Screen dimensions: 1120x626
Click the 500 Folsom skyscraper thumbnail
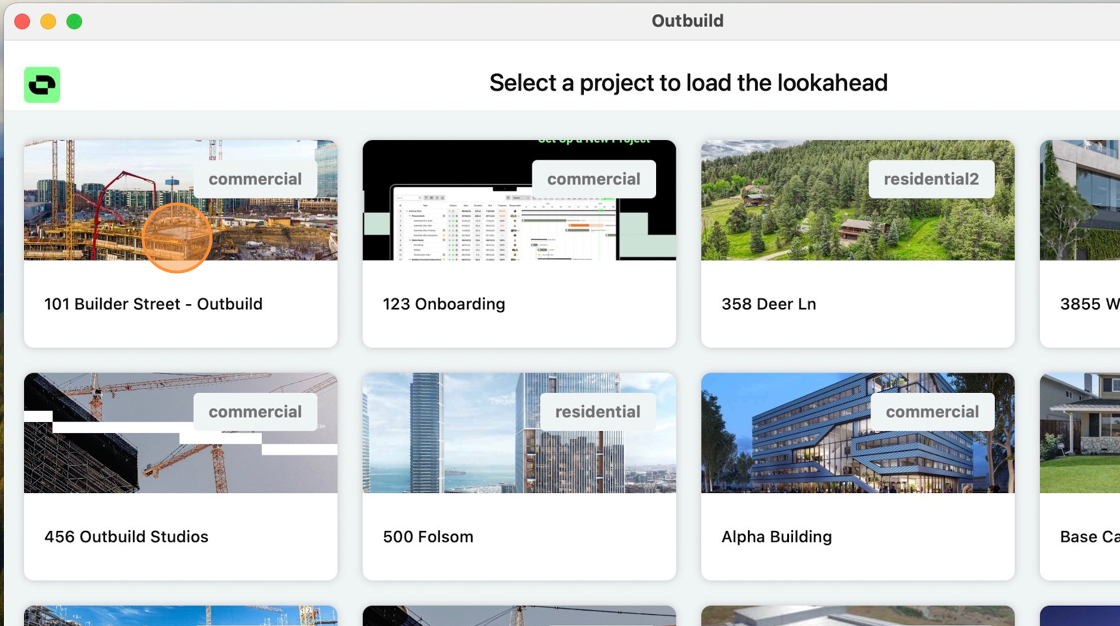point(519,433)
